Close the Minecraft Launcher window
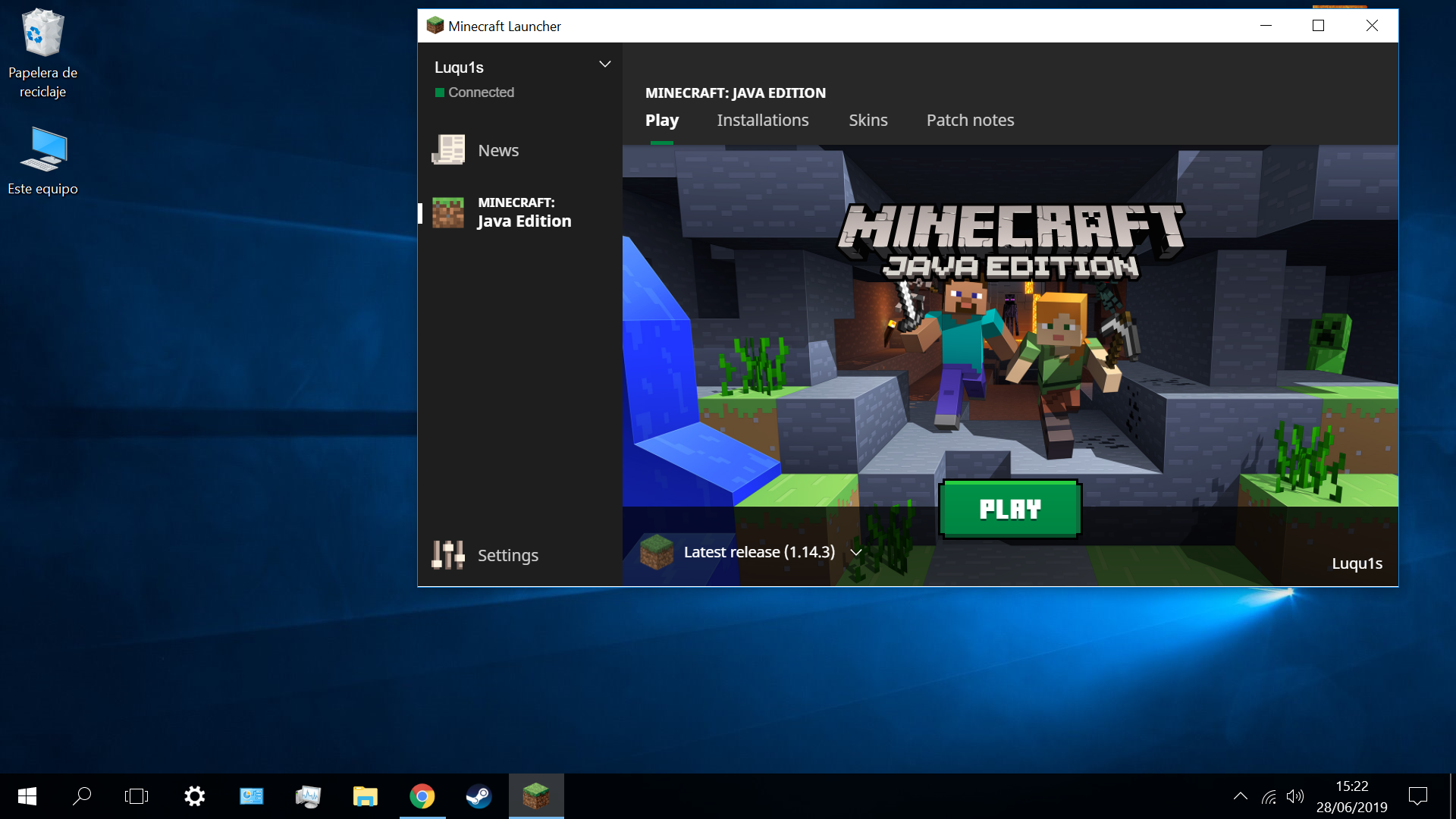The width and height of the screenshot is (1456, 819). [x=1372, y=26]
